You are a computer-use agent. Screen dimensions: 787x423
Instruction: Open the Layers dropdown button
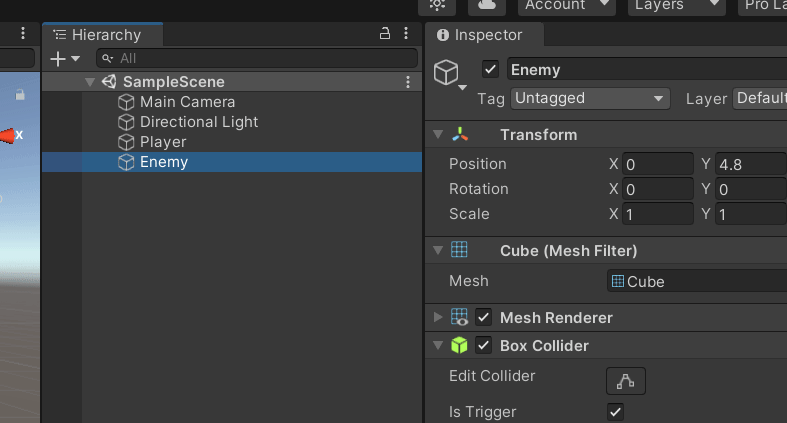[x=676, y=5]
